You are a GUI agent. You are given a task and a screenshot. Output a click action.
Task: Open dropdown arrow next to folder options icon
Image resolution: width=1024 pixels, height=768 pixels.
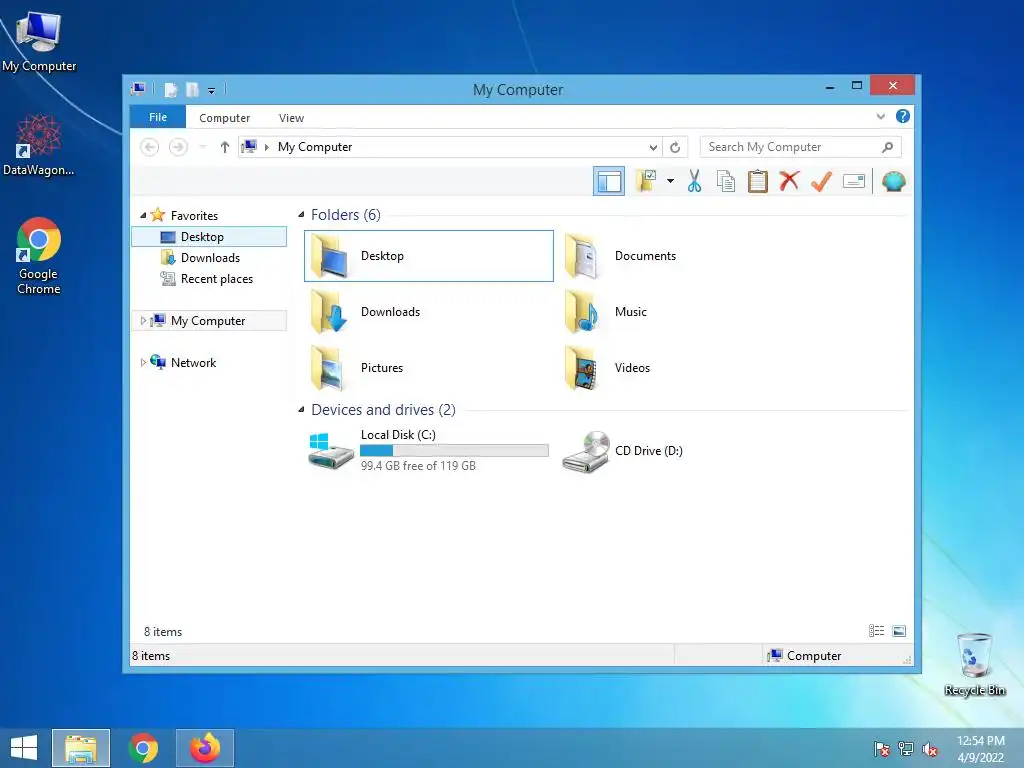[x=670, y=181]
